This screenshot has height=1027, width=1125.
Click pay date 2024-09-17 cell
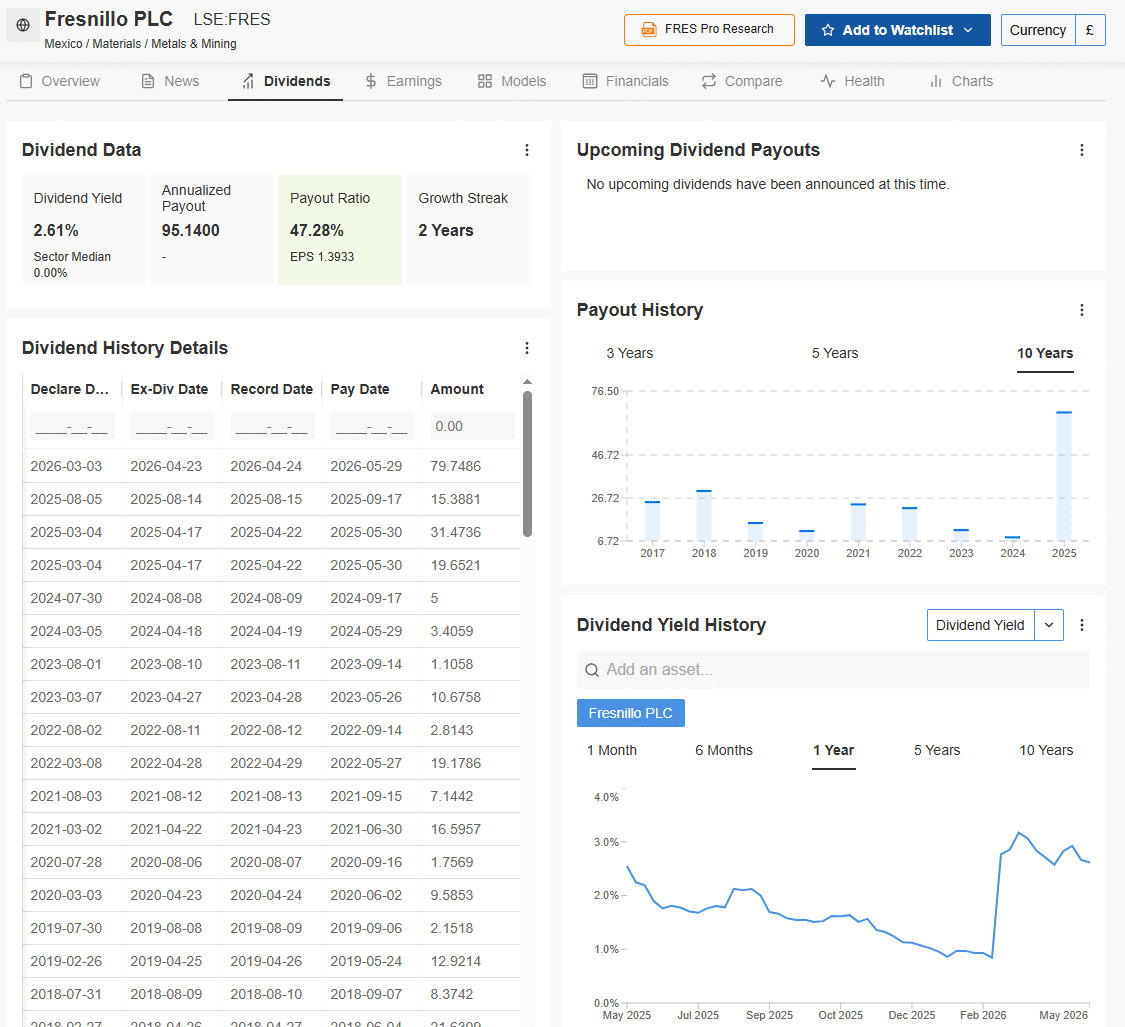click(x=366, y=599)
